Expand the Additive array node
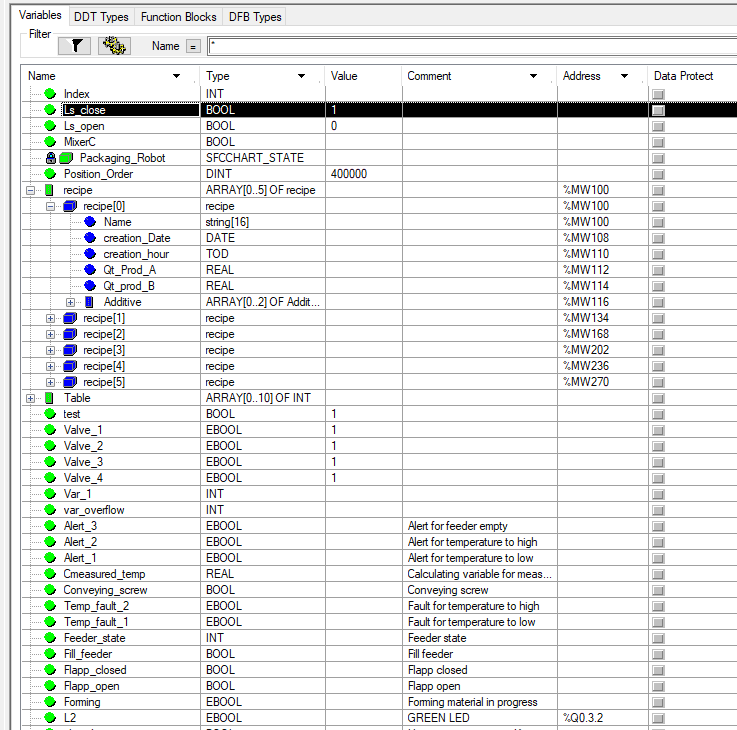 [71, 302]
